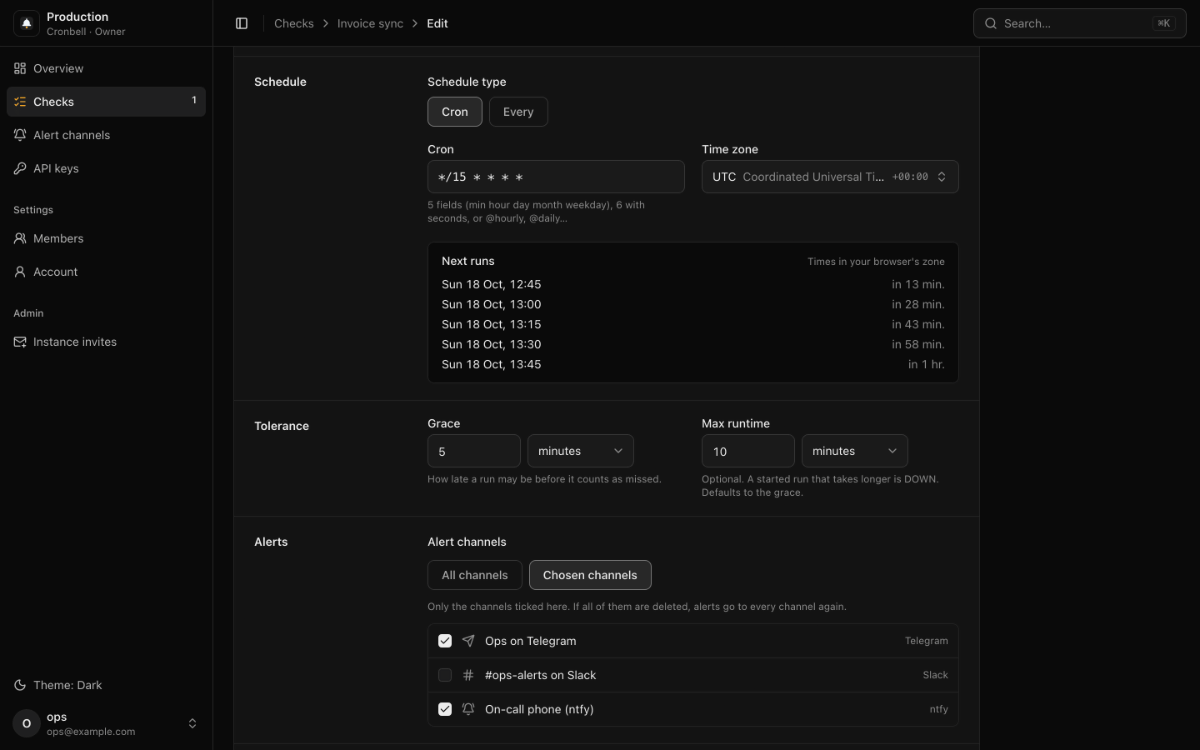This screenshot has width=1200, height=750.
Task: Click 'Times in your browser's zone' note
Action: tap(876, 262)
